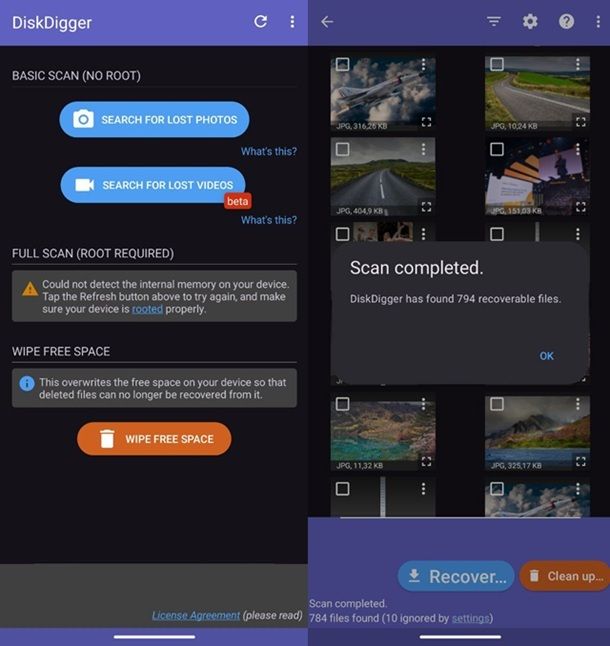
Task: Expand JPG 10,24 KB photo to fullscreen
Action: coord(581,122)
